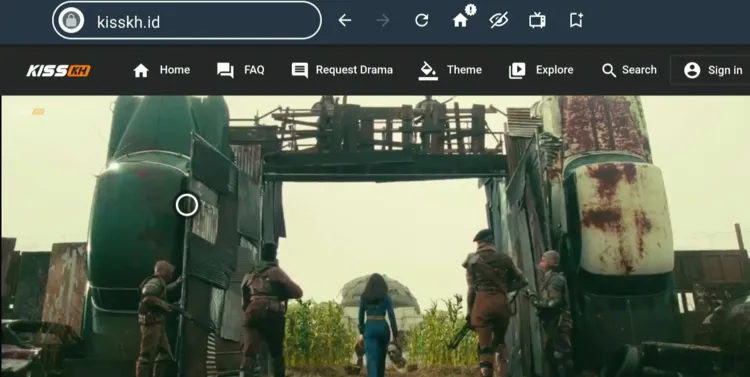Image resolution: width=750 pixels, height=377 pixels.
Task: Click the magnifying glass icon
Action: (x=609, y=71)
